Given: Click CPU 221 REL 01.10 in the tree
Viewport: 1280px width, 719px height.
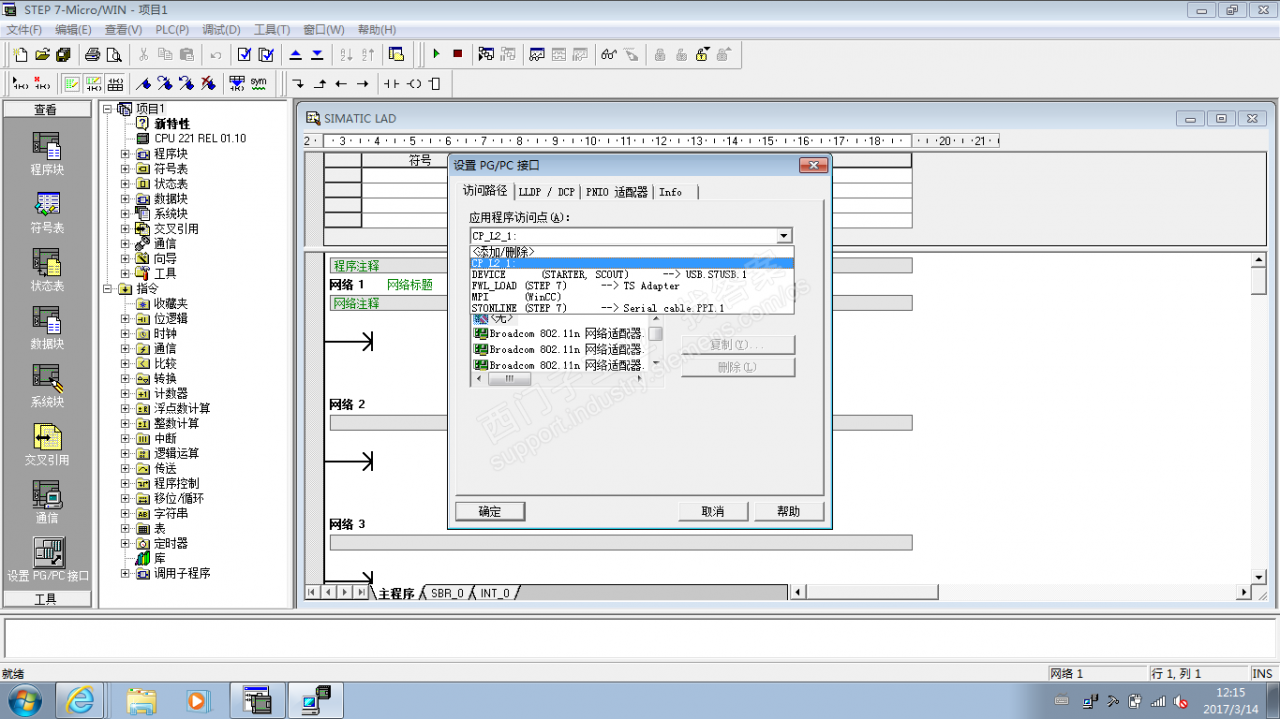Looking at the screenshot, I should (x=200, y=139).
